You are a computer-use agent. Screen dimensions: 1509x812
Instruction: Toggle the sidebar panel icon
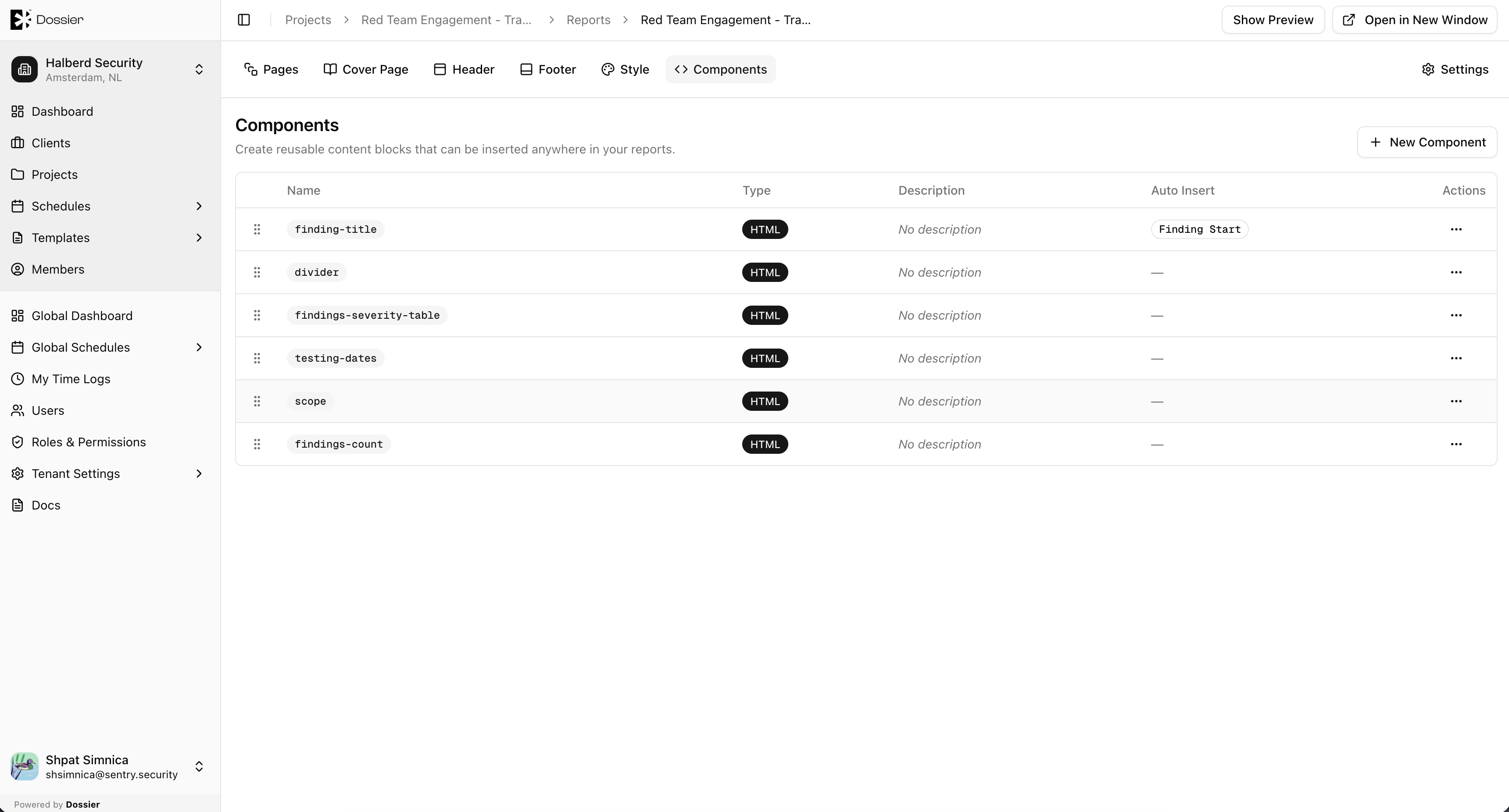coord(244,20)
